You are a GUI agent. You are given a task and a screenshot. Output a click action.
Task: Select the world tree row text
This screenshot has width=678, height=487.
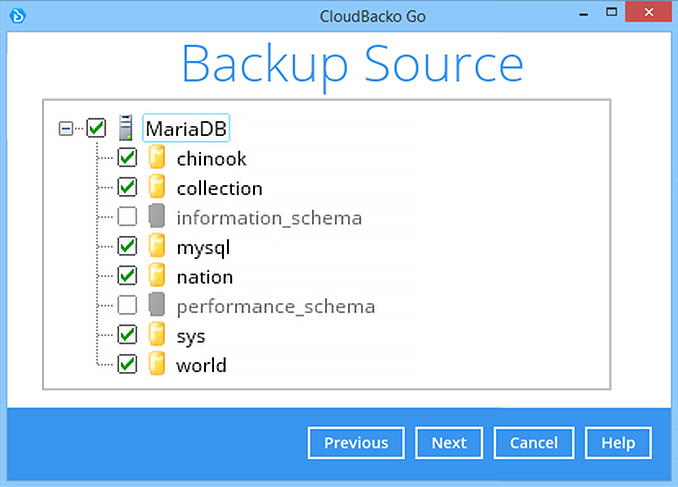[x=201, y=365]
